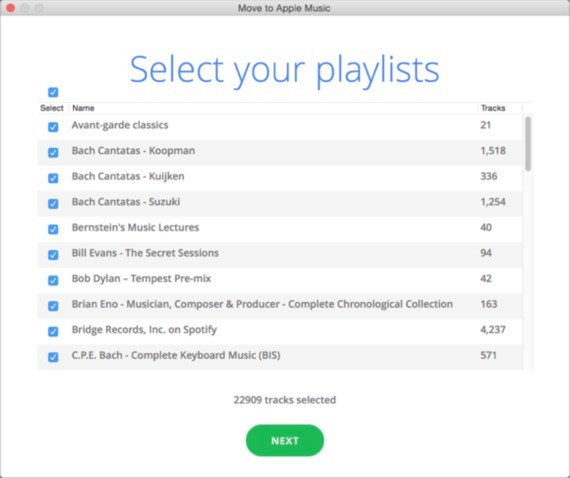The width and height of the screenshot is (570, 478).
Task: Click the 21 track count
Action: pos(486,125)
